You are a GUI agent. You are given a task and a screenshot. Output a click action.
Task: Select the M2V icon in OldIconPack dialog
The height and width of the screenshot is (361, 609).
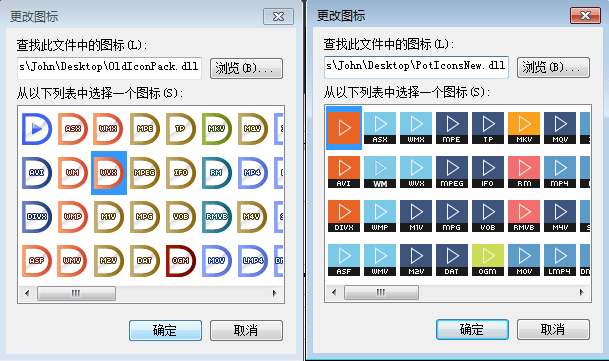[x=108, y=260]
